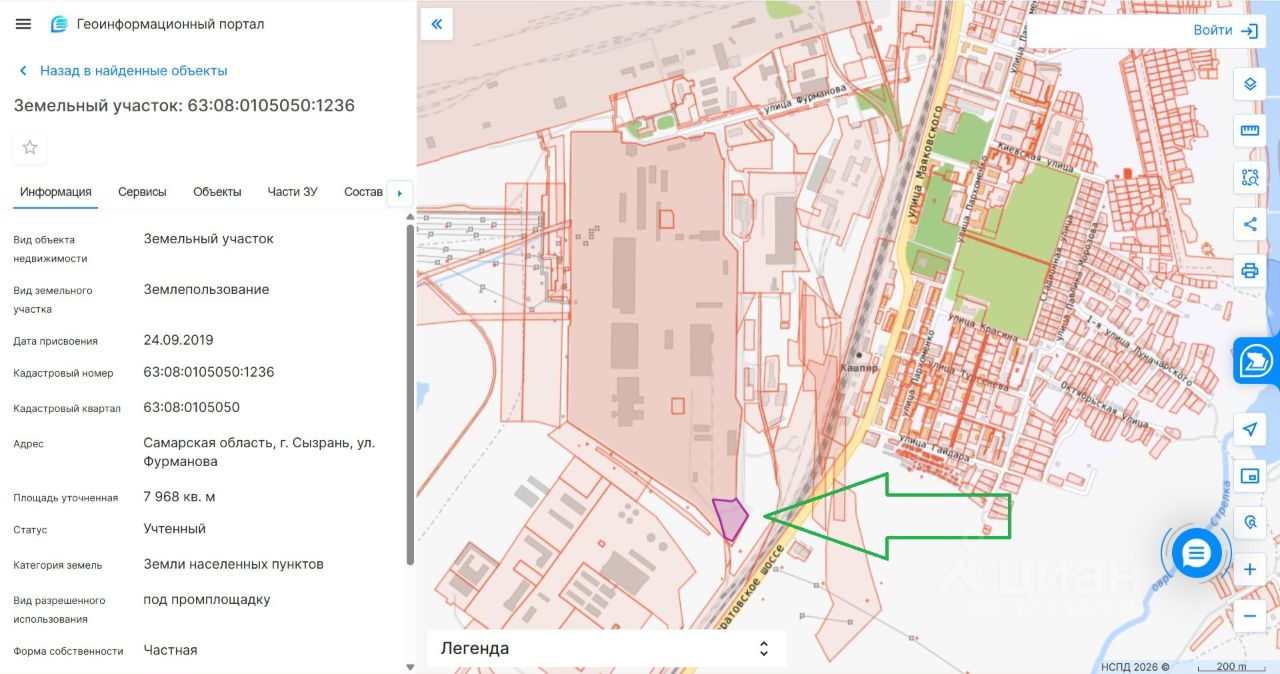Image resolution: width=1280 pixels, height=674 pixels.
Task: Click the highlighted purple land parcel
Action: [x=731, y=518]
